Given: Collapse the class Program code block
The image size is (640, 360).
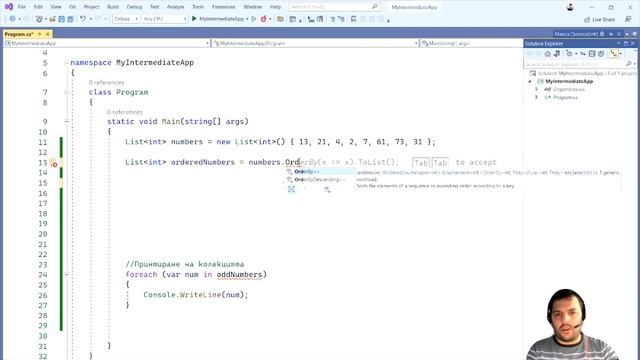Looking at the screenshot, I should coord(66,92).
